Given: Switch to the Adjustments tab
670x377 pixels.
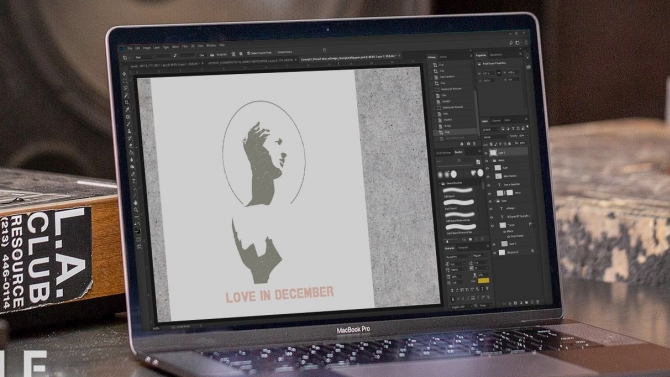Looking at the screenshot, I should point(496,54).
